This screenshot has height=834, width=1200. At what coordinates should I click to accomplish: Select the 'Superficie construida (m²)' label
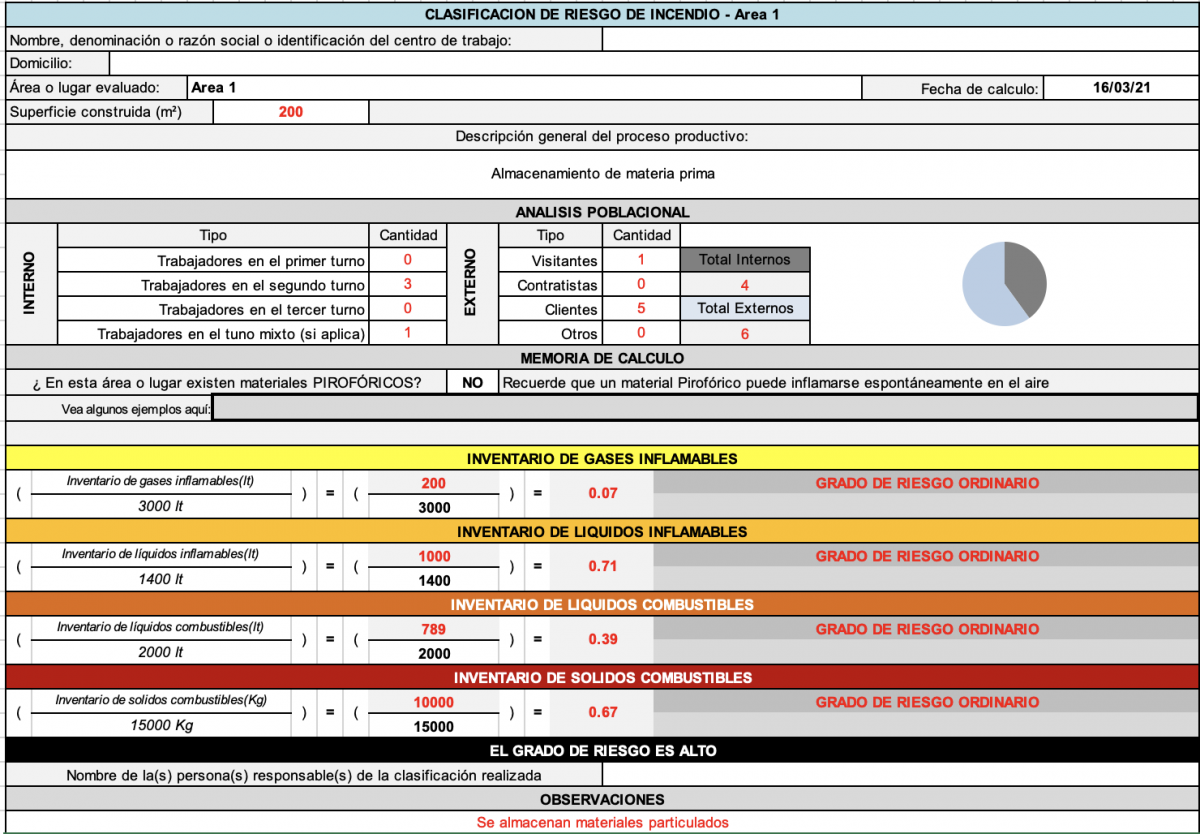tap(109, 112)
